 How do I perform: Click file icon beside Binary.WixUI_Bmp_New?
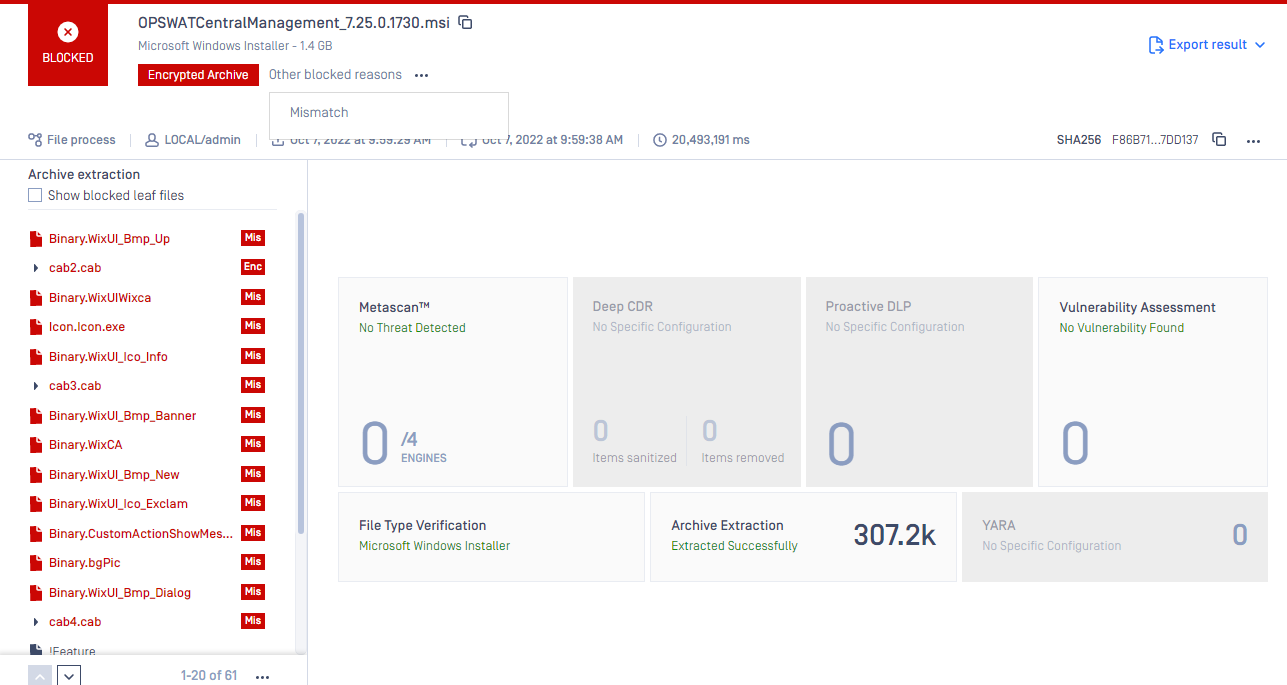click(x=36, y=475)
